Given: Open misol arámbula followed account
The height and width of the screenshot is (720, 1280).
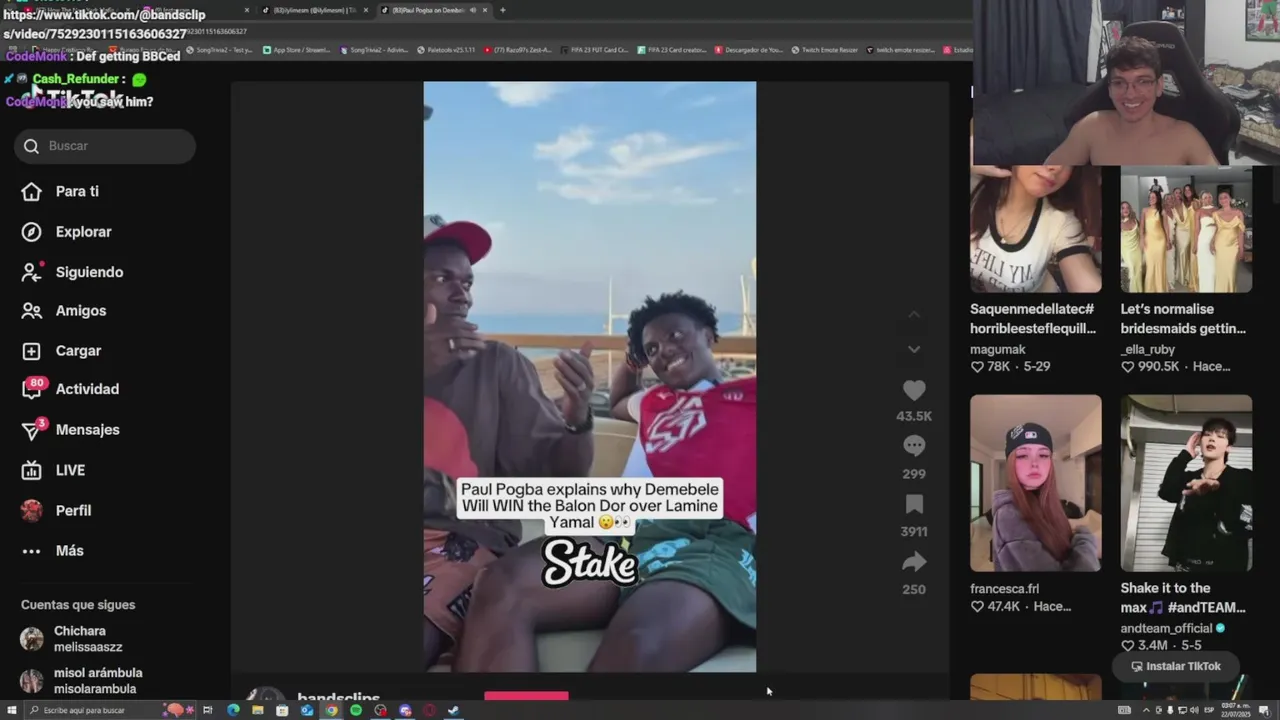Looking at the screenshot, I should tap(82, 681).
